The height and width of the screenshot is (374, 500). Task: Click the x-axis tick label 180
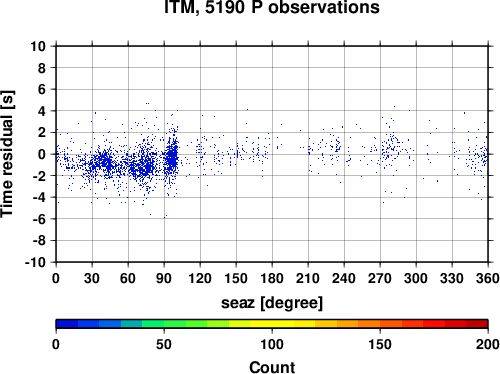(x=272, y=278)
